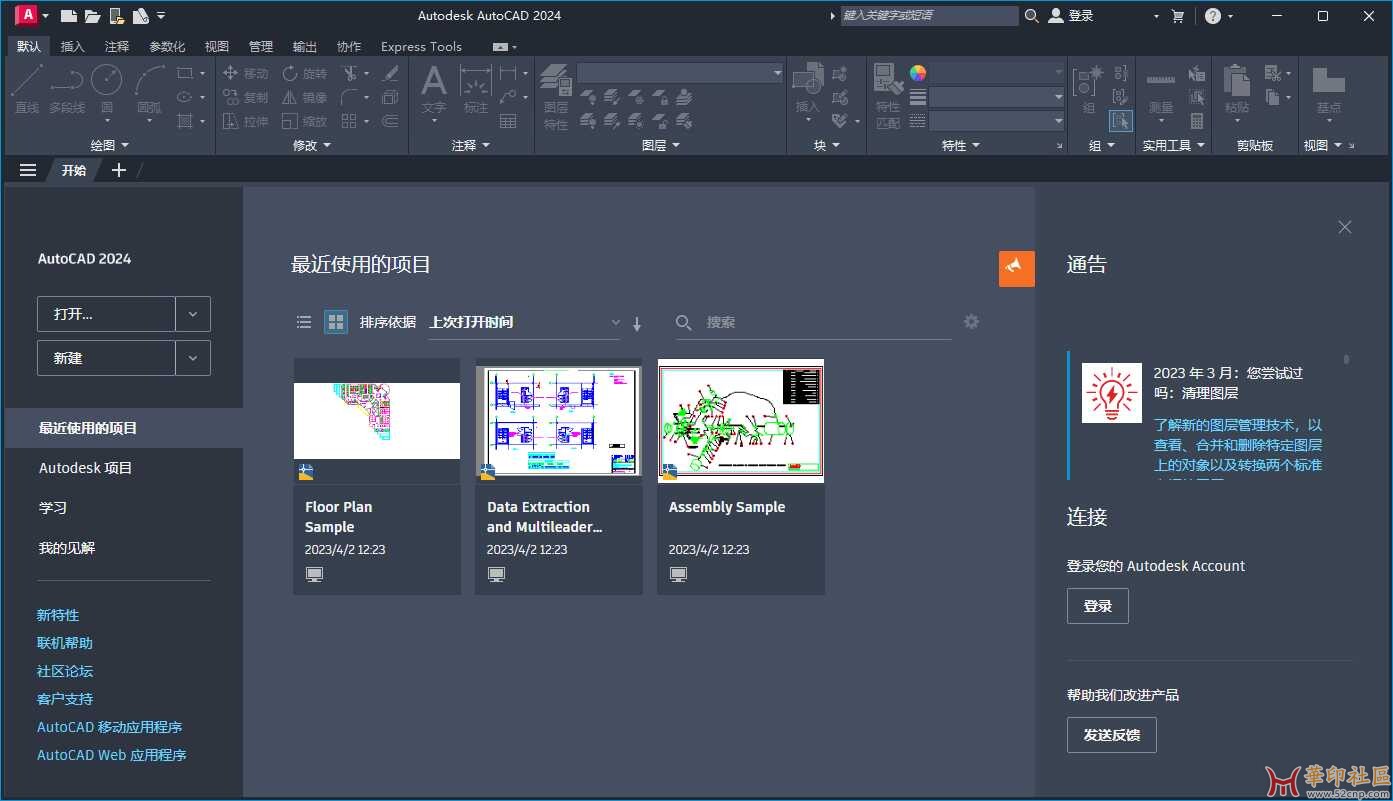Click the Match Properties icon
Image resolution: width=1393 pixels, height=801 pixels.
point(887,90)
